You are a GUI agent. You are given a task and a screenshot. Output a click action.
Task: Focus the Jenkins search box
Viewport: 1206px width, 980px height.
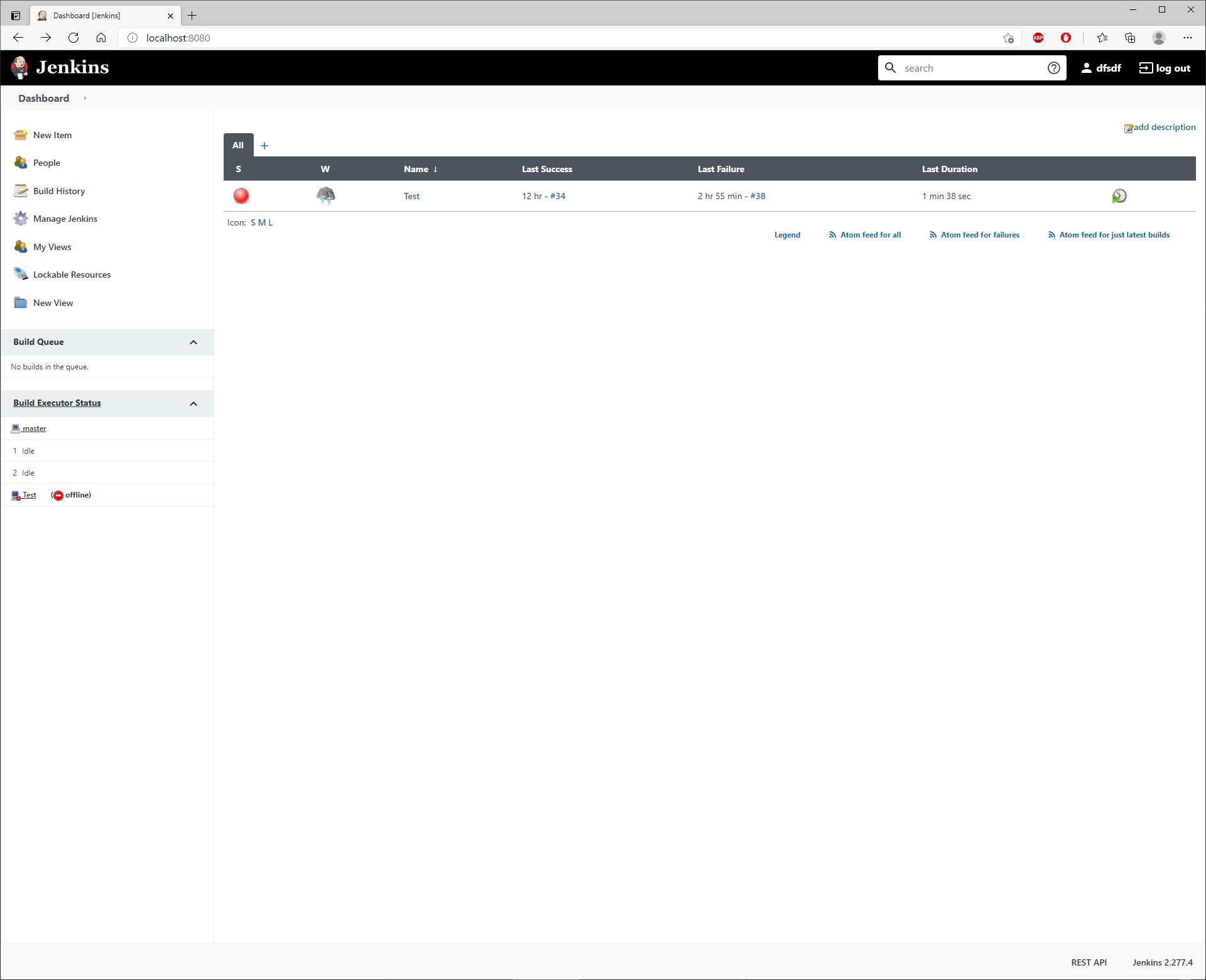point(972,68)
